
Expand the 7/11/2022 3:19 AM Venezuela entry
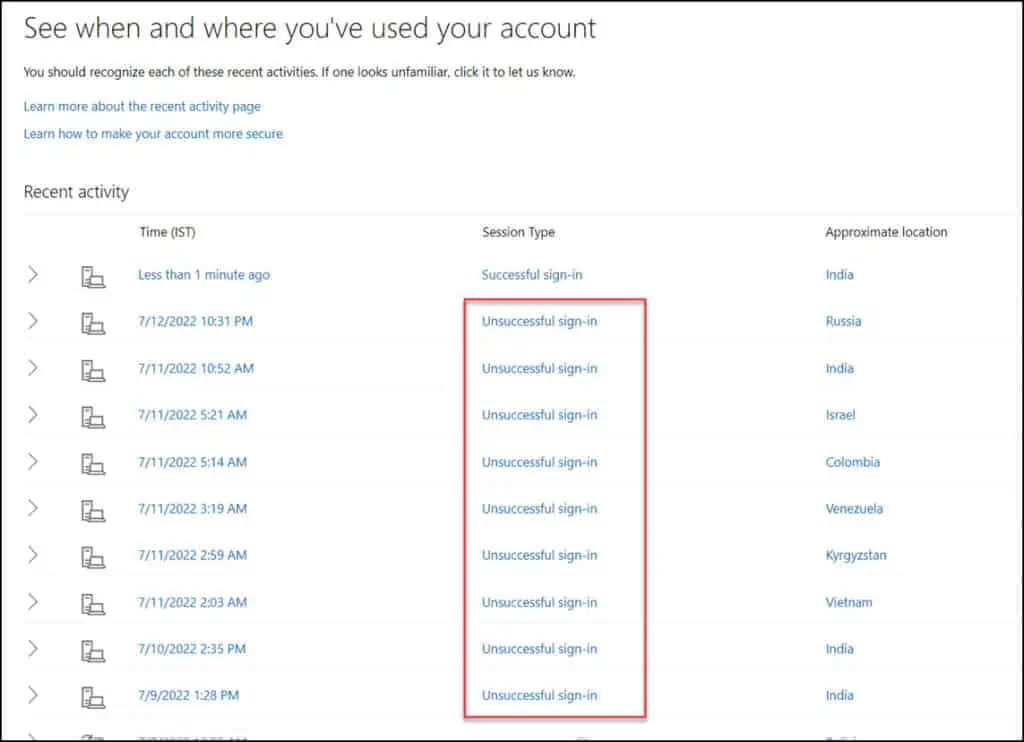(33, 508)
